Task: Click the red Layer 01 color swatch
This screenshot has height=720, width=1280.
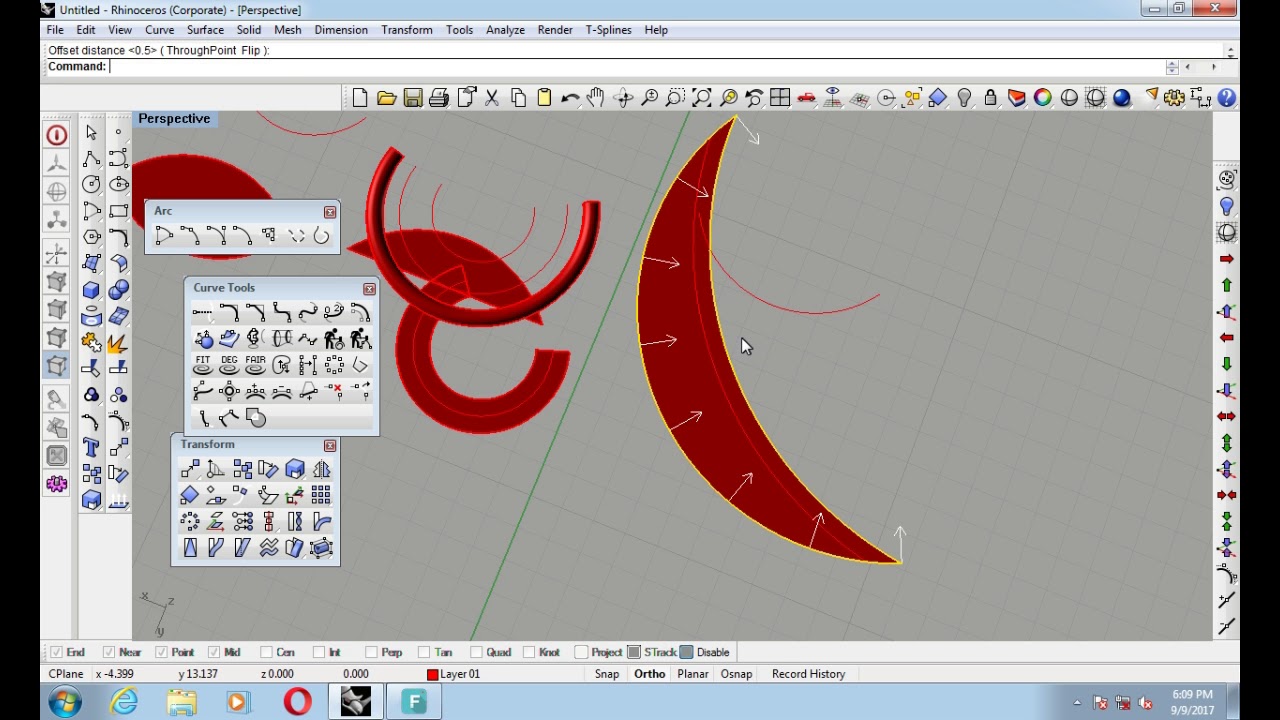Action: [x=433, y=674]
